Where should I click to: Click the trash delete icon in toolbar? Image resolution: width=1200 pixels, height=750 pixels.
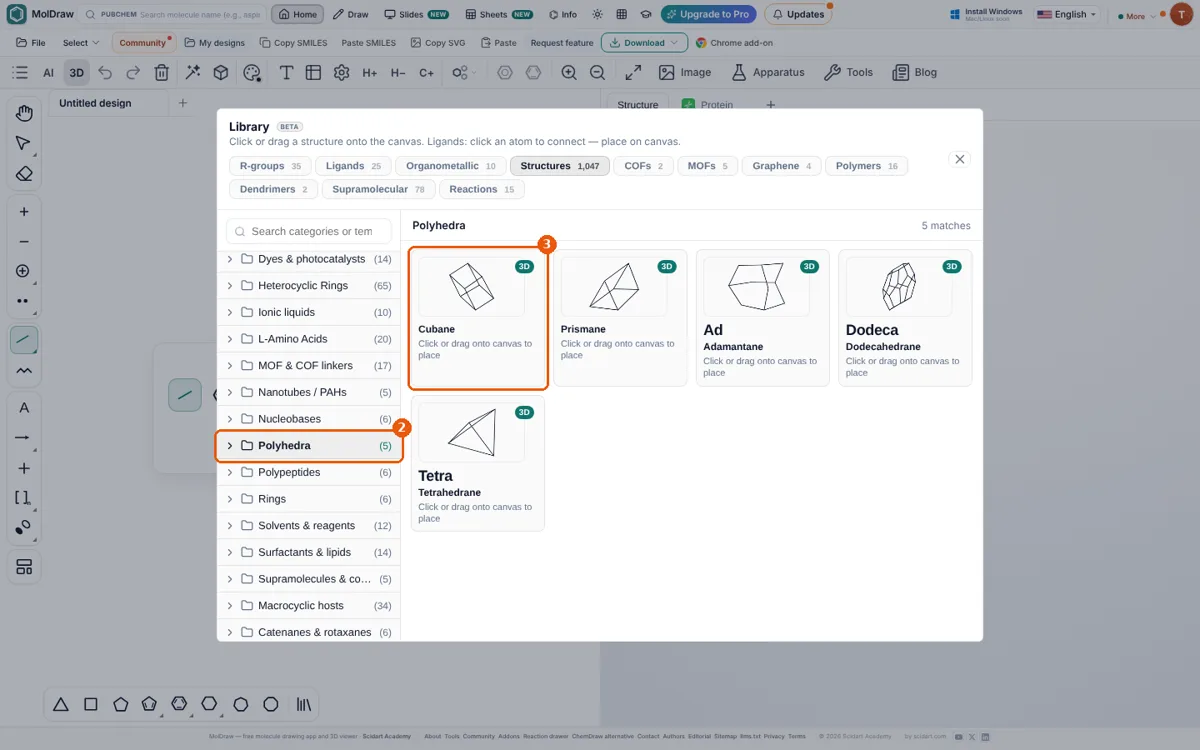[x=161, y=72]
